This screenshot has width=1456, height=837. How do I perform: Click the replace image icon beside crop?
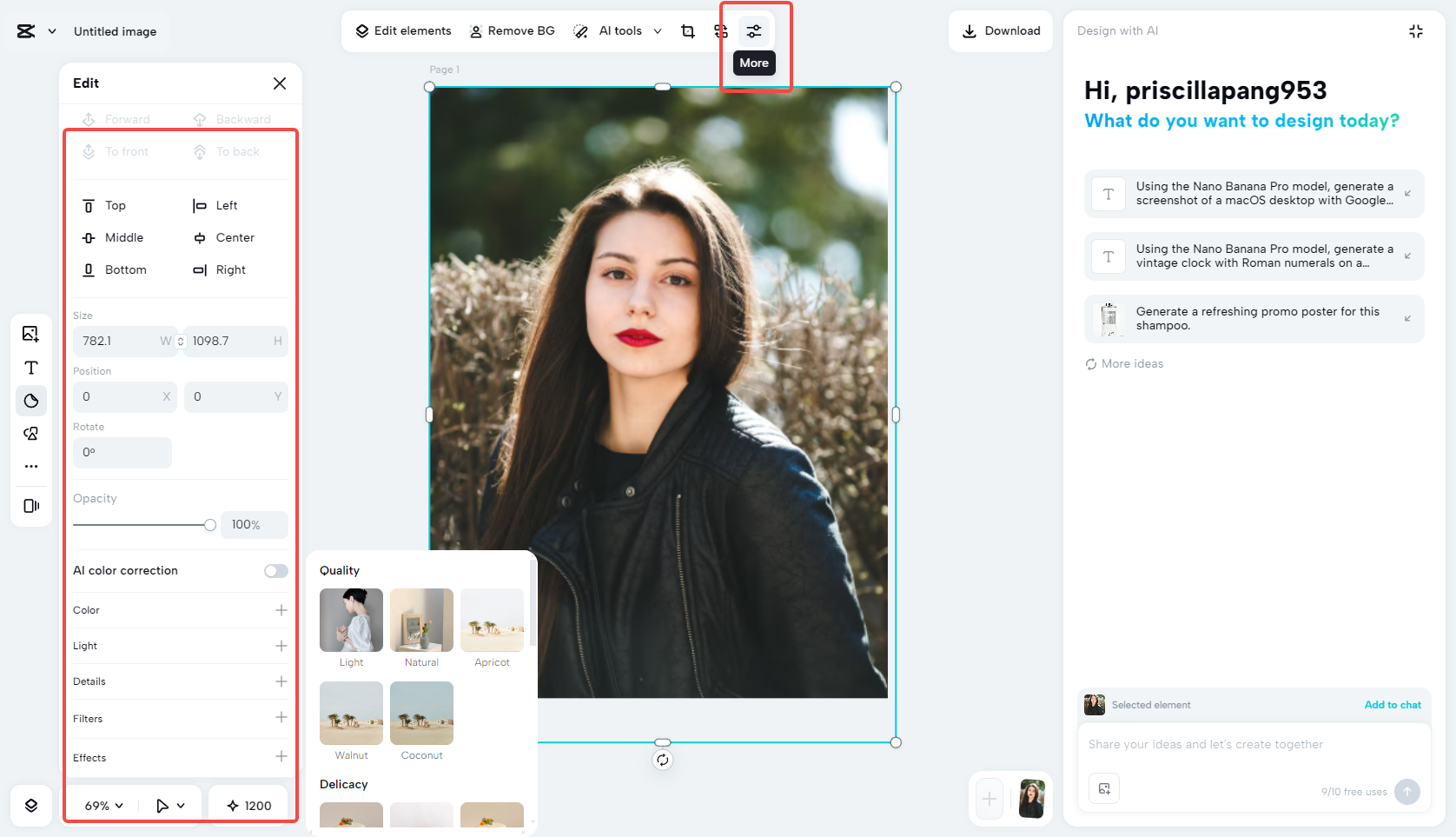tap(721, 31)
